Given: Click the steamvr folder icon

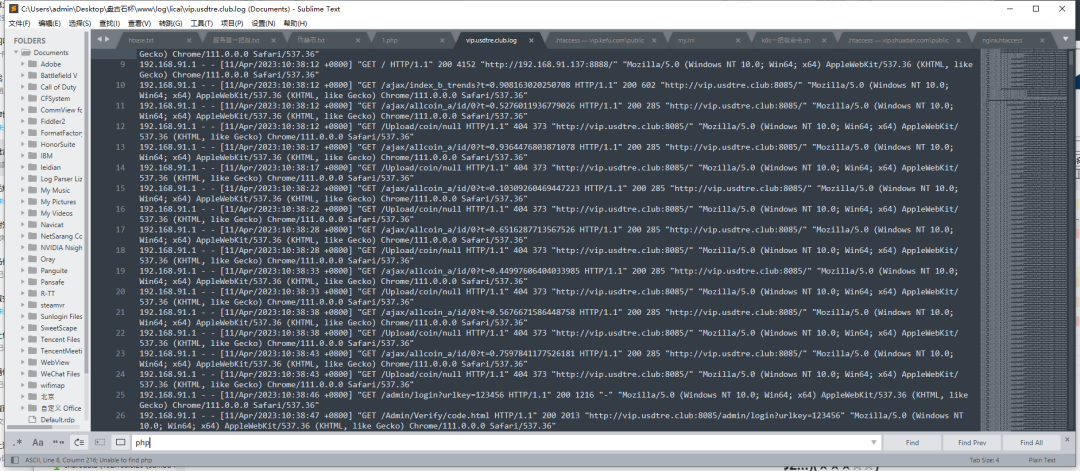Looking at the screenshot, I should point(32,304).
